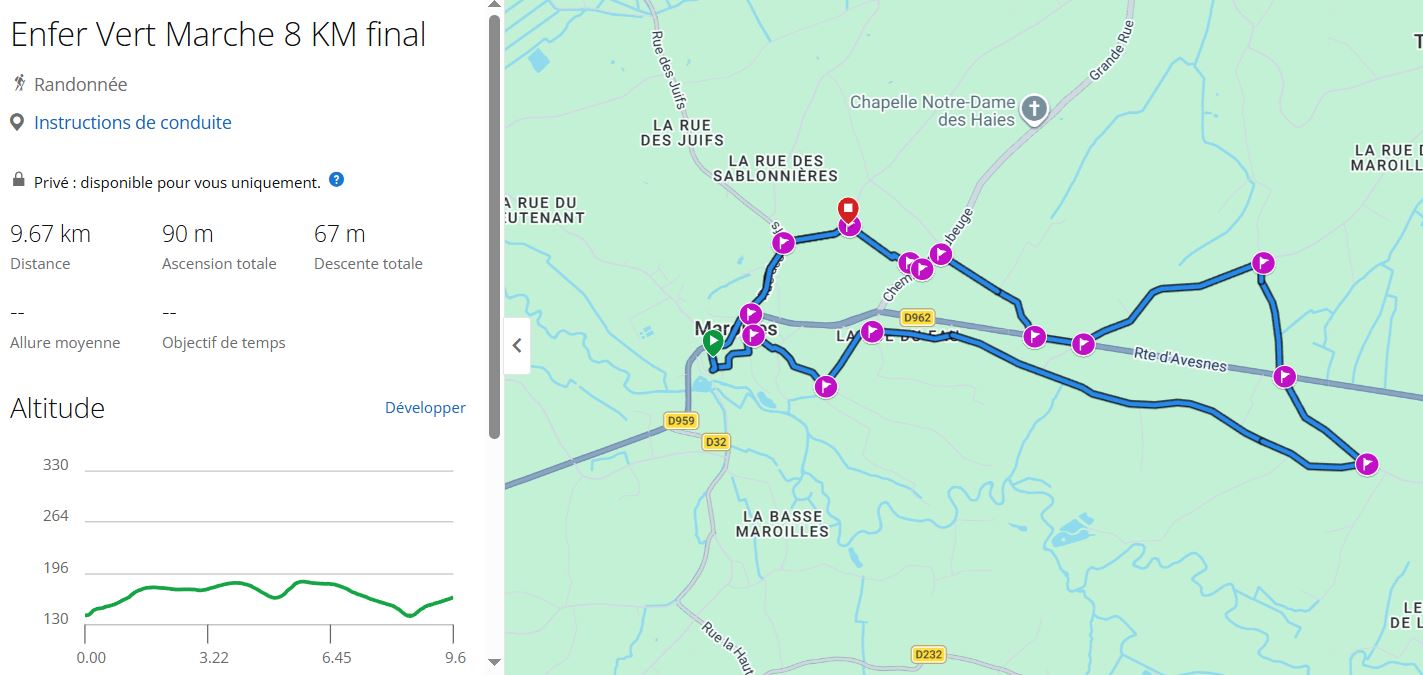Collapse the side panel with the left chevron
The height and width of the screenshot is (675, 1423).
[517, 346]
